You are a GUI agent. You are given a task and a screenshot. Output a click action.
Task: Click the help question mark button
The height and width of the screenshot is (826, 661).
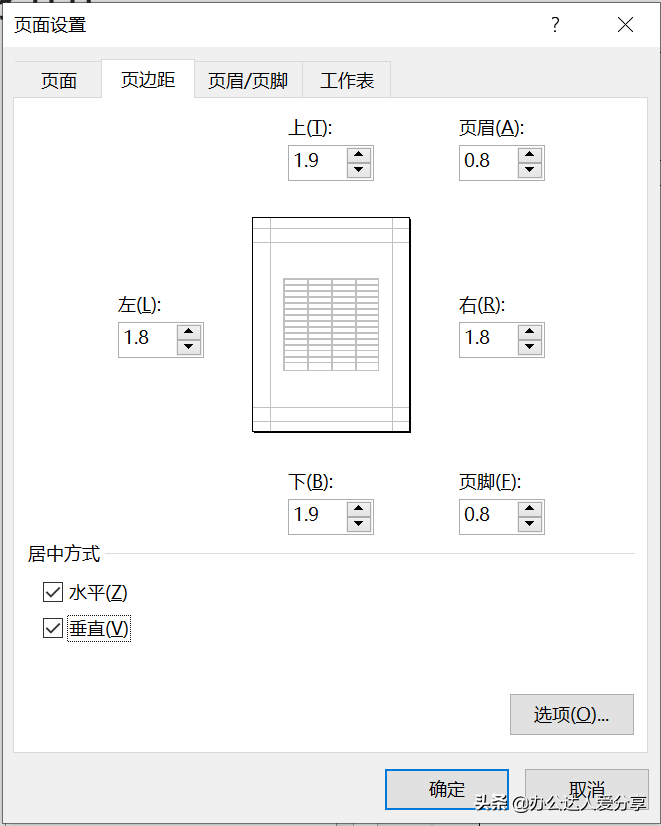[556, 25]
